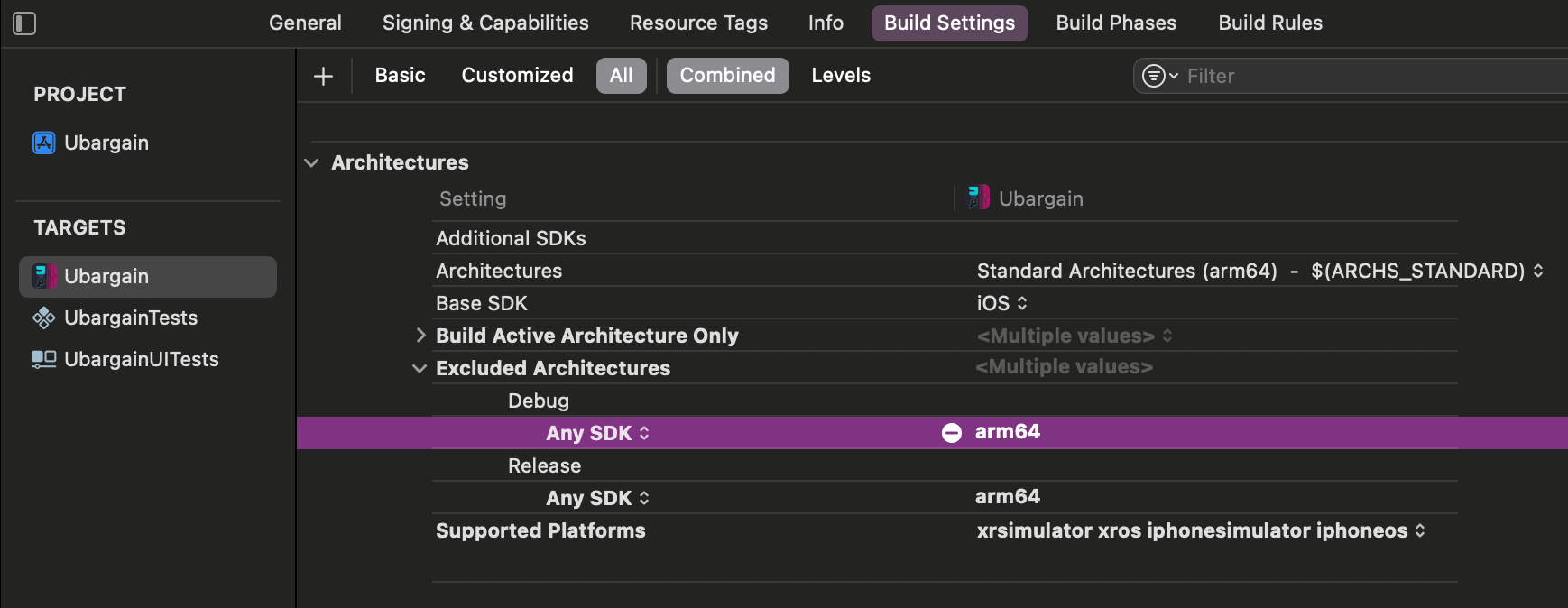1568x608 pixels.
Task: Remove the Debug arm64 excluded architecture
Action: tap(952, 433)
